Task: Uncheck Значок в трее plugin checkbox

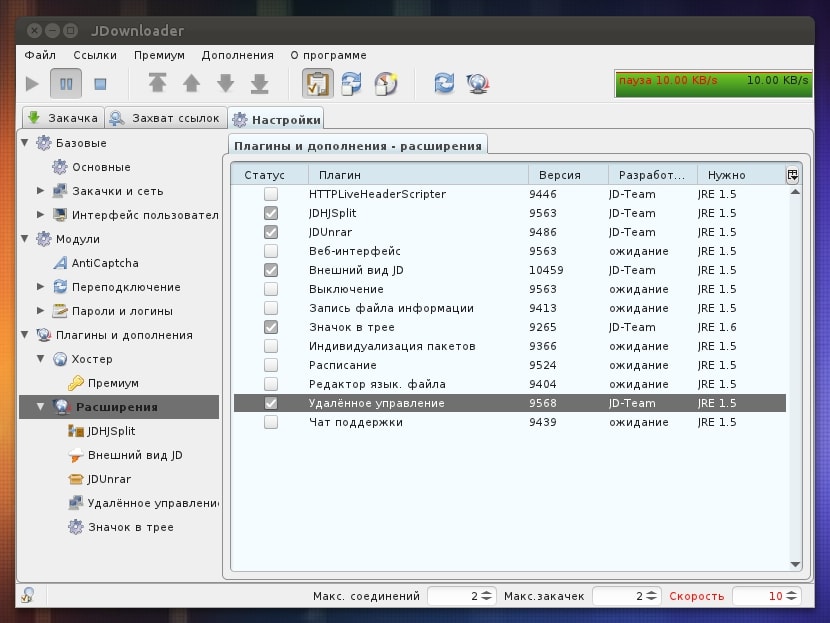Action: [x=271, y=327]
